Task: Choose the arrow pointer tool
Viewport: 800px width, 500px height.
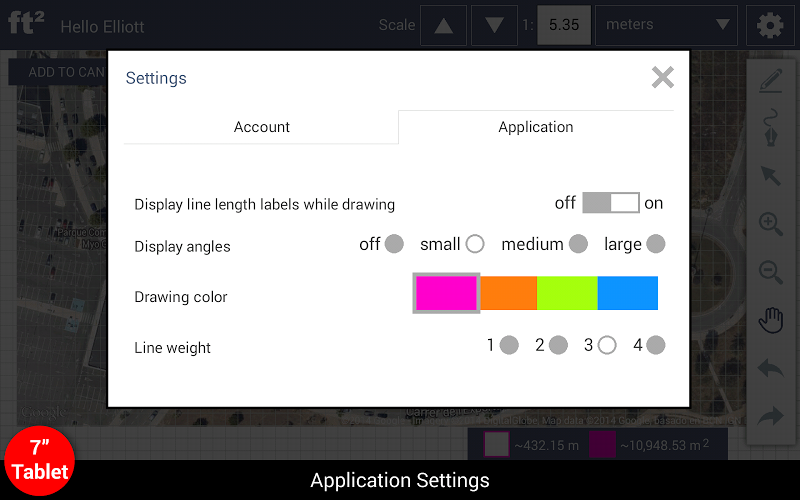Action: 770,176
